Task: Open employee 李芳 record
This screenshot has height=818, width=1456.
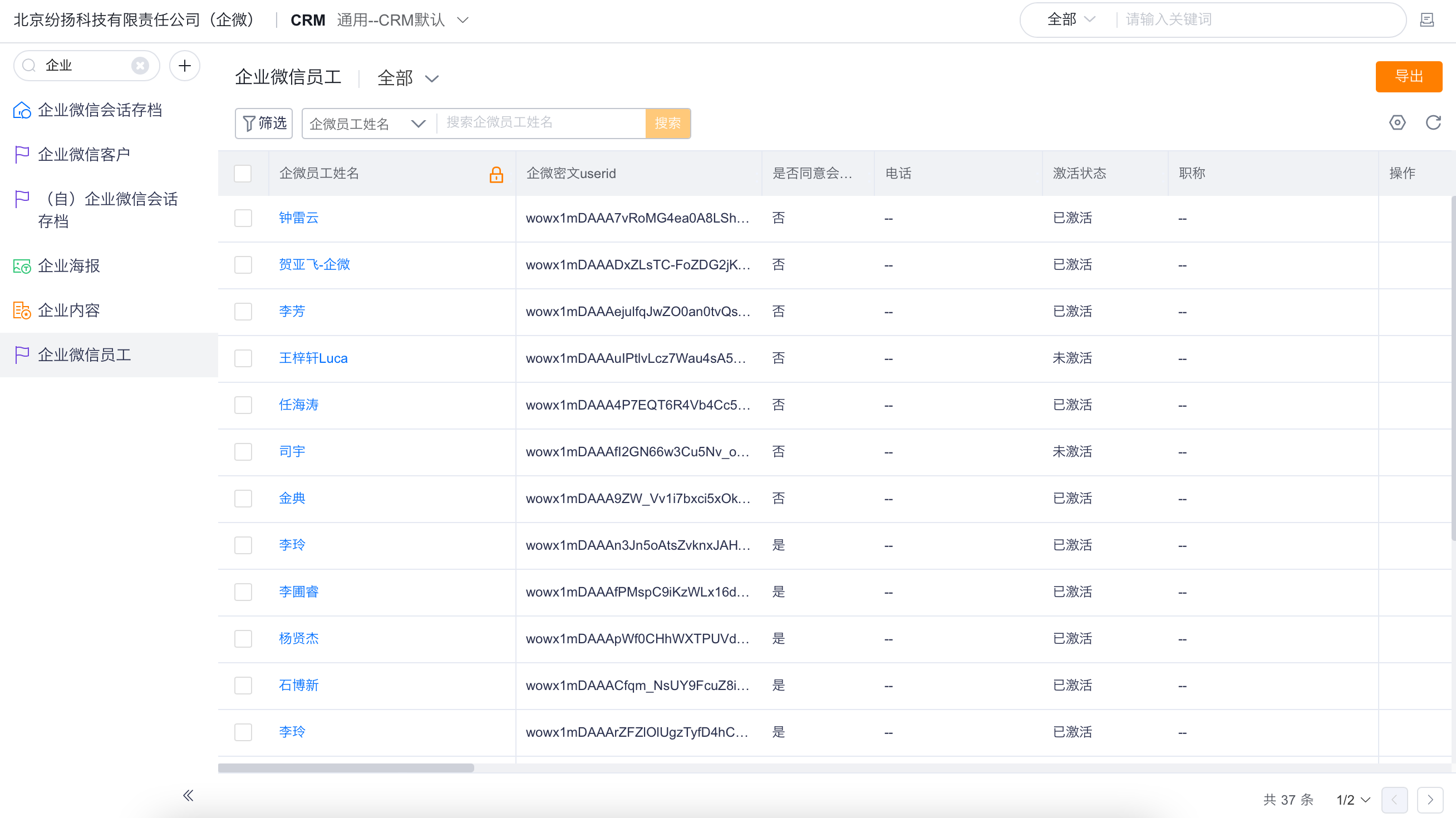Action: (x=292, y=311)
